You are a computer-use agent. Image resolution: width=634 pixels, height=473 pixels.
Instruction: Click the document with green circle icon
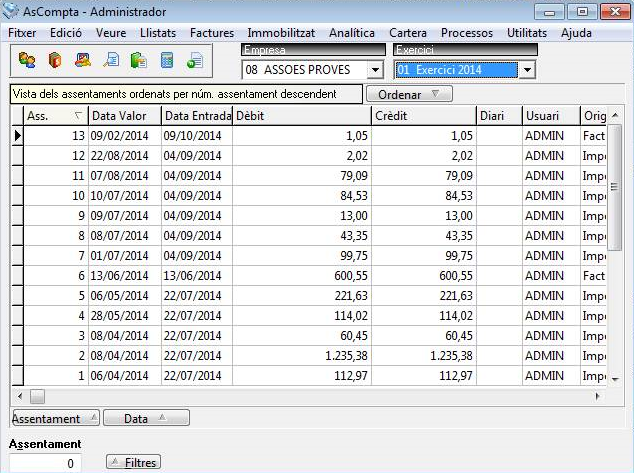[x=195, y=60]
